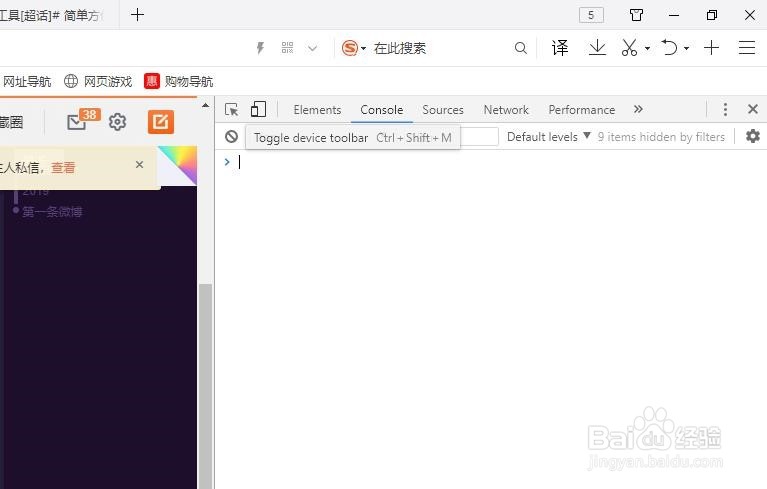Viewport: 767px width, 489px height.
Task: Show more DevTools tabs chevron
Action: coord(638,109)
